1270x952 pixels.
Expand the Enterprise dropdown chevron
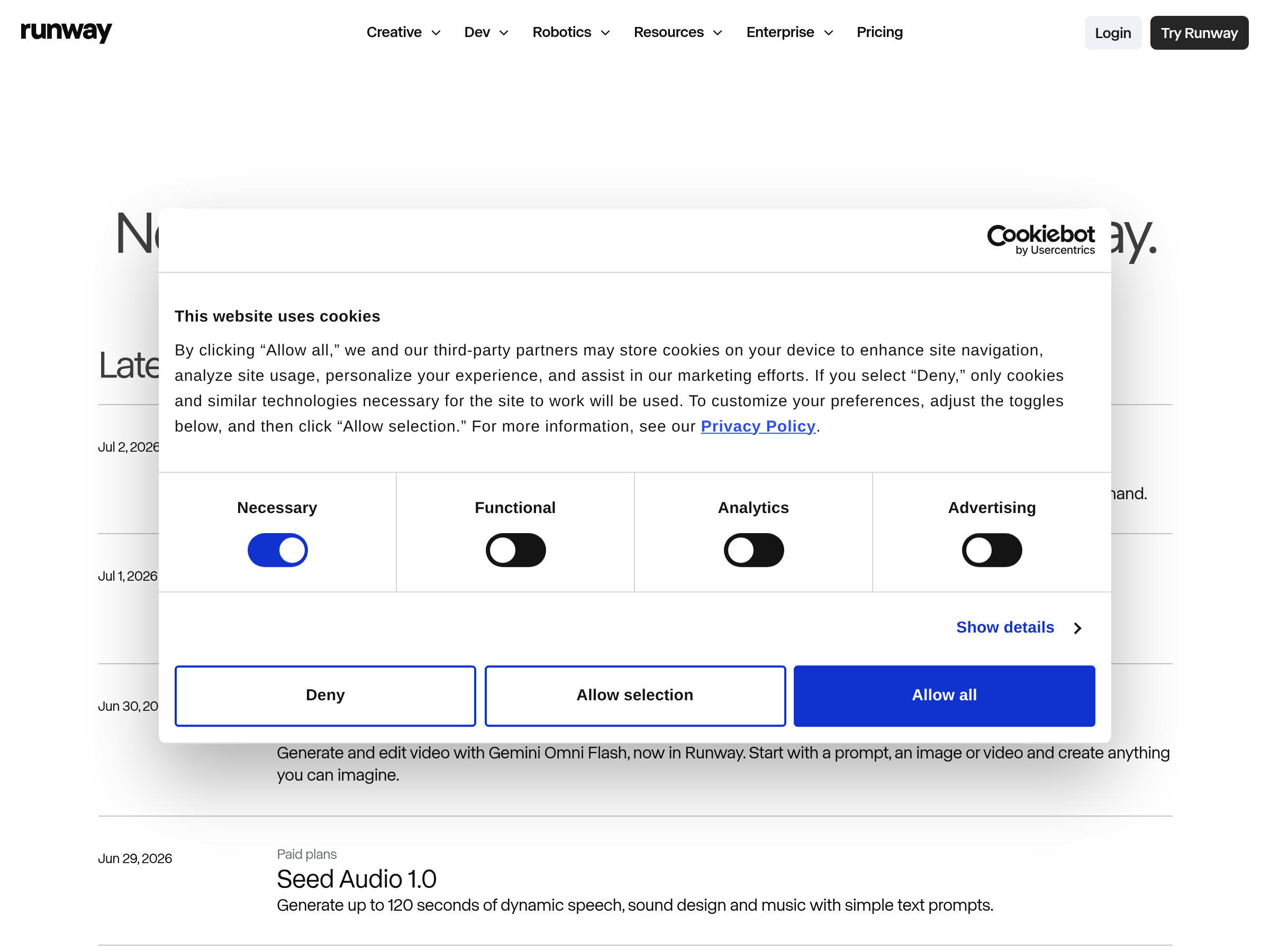829,33
